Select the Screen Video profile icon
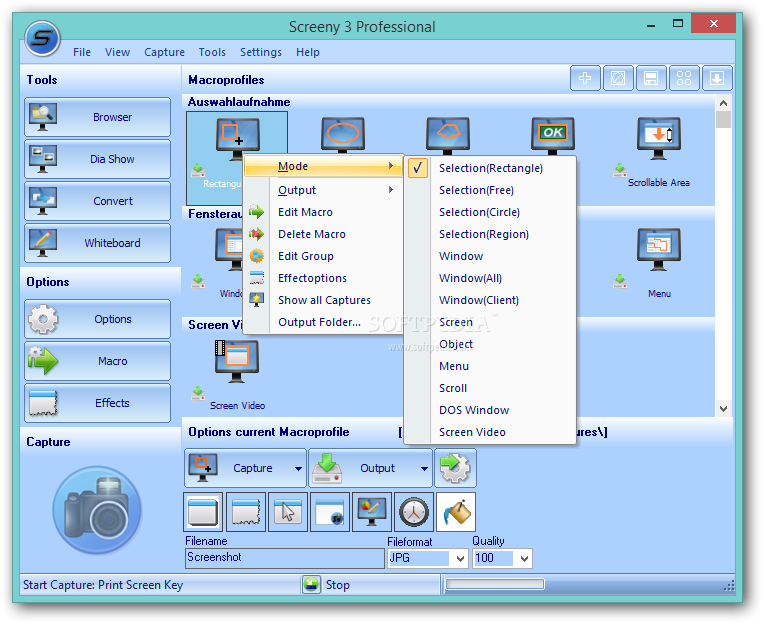The height and width of the screenshot is (623, 763). [237, 361]
